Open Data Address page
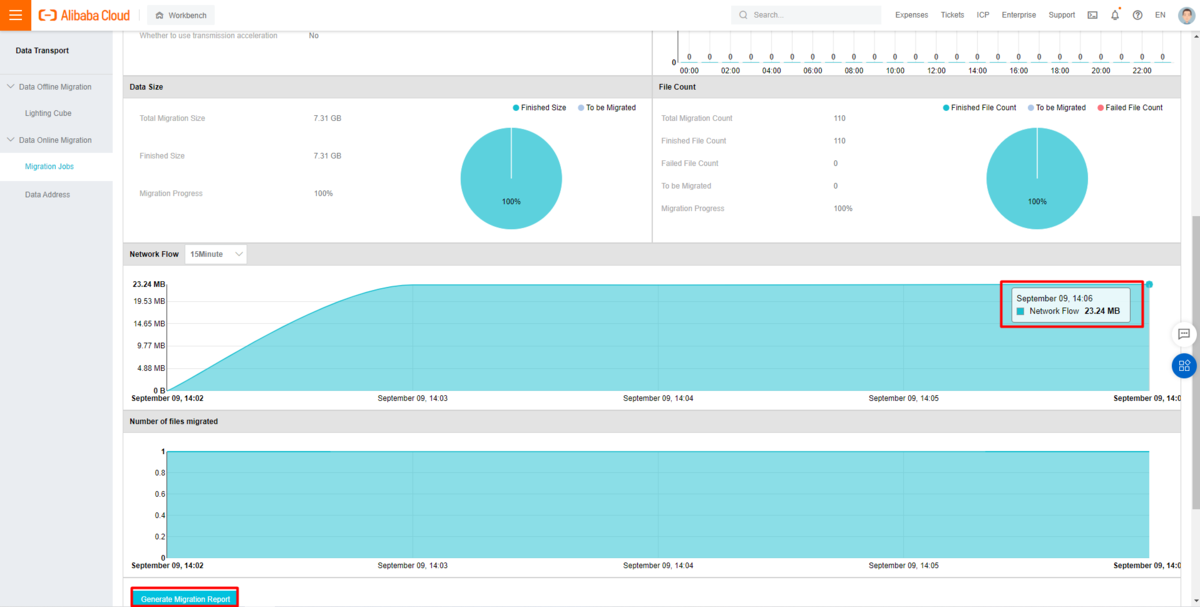 (48, 195)
